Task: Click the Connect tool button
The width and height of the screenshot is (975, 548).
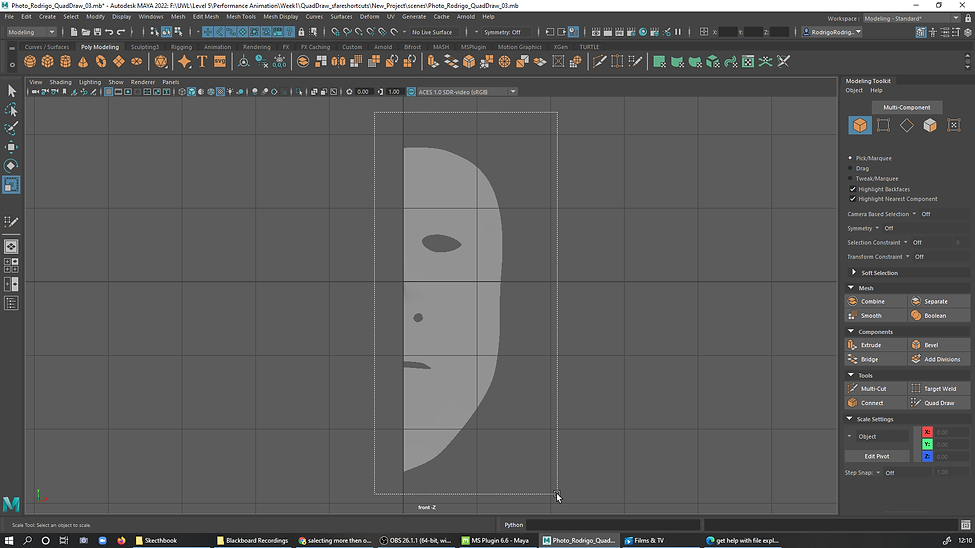Action: tap(876, 402)
